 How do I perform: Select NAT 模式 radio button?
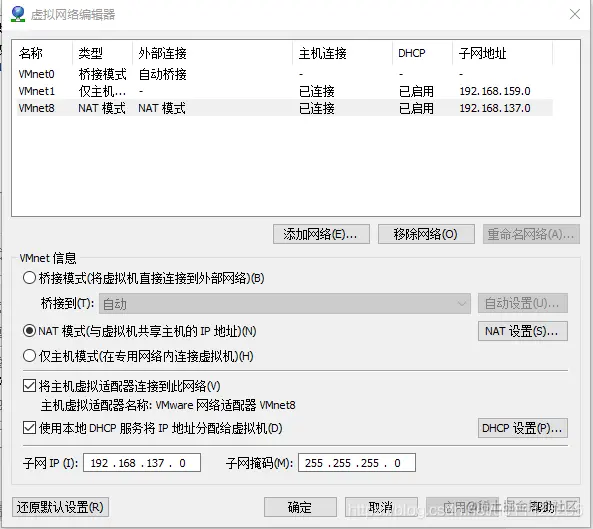(x=29, y=331)
